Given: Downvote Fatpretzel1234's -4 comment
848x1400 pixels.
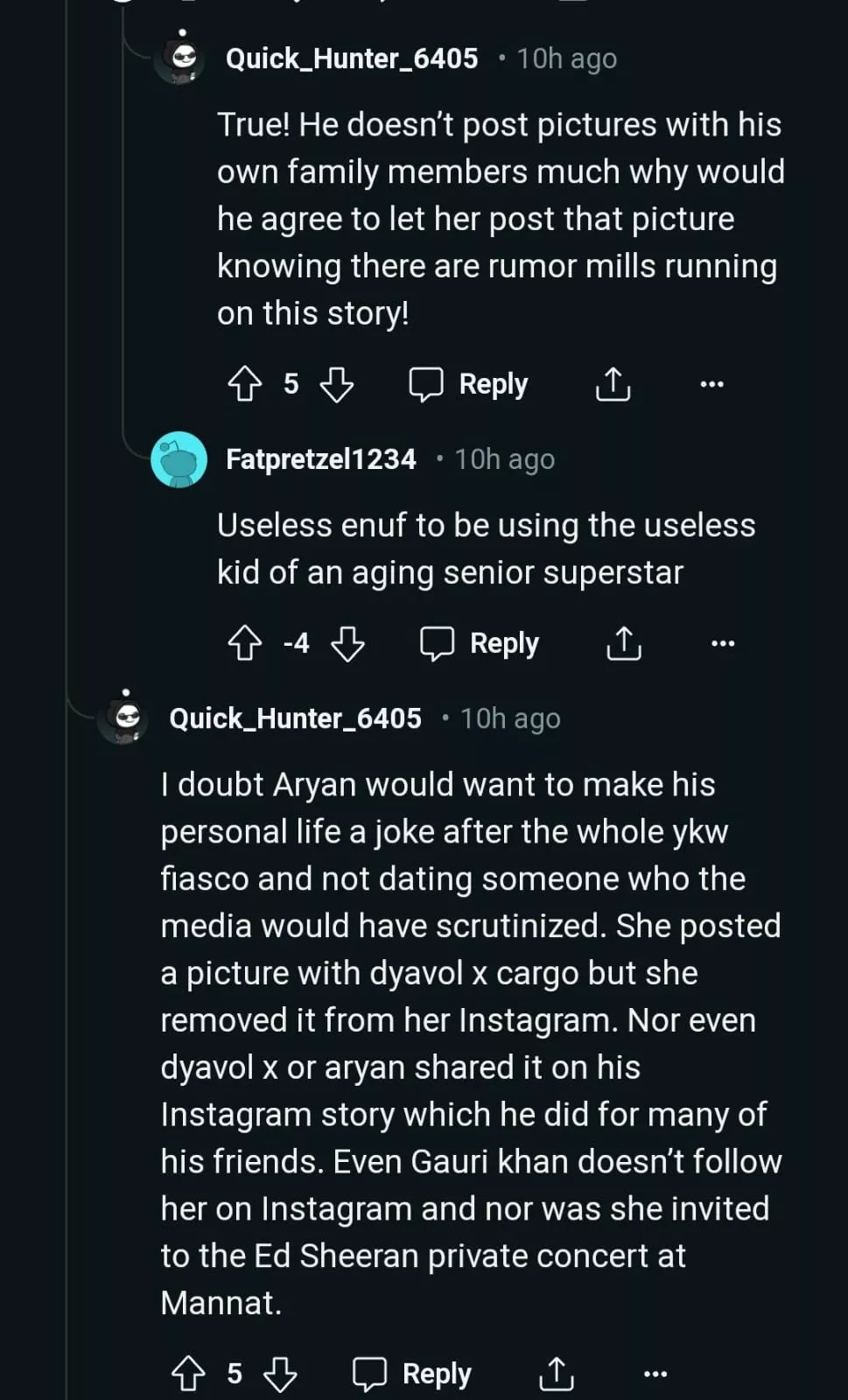Looking at the screenshot, I should click(x=347, y=644).
